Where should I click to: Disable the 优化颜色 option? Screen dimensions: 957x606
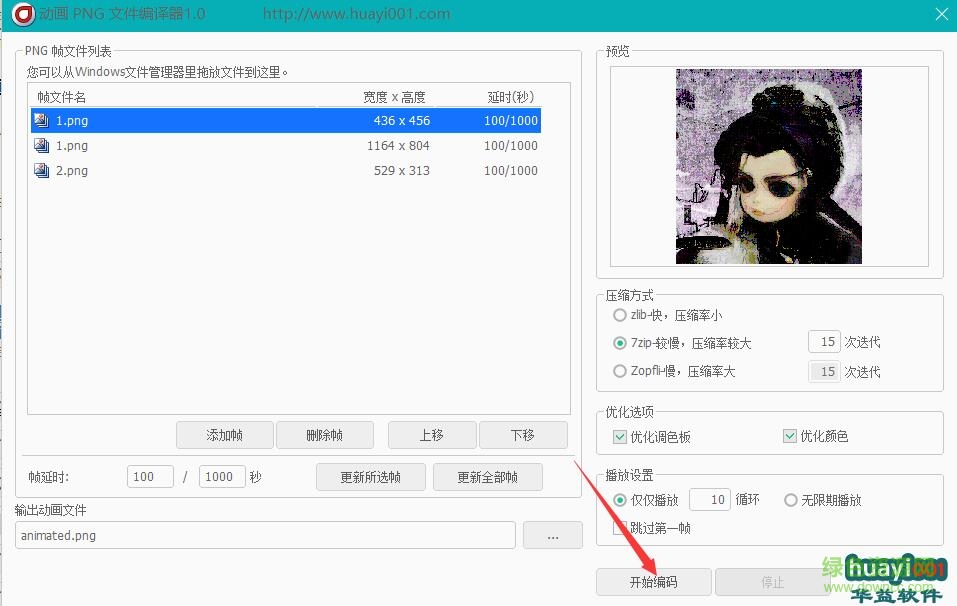[x=789, y=436]
